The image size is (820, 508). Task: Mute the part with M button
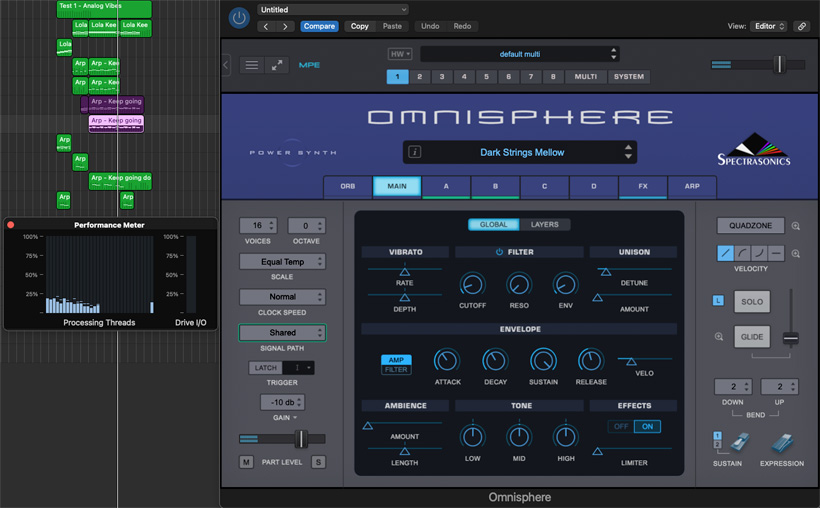(x=246, y=462)
